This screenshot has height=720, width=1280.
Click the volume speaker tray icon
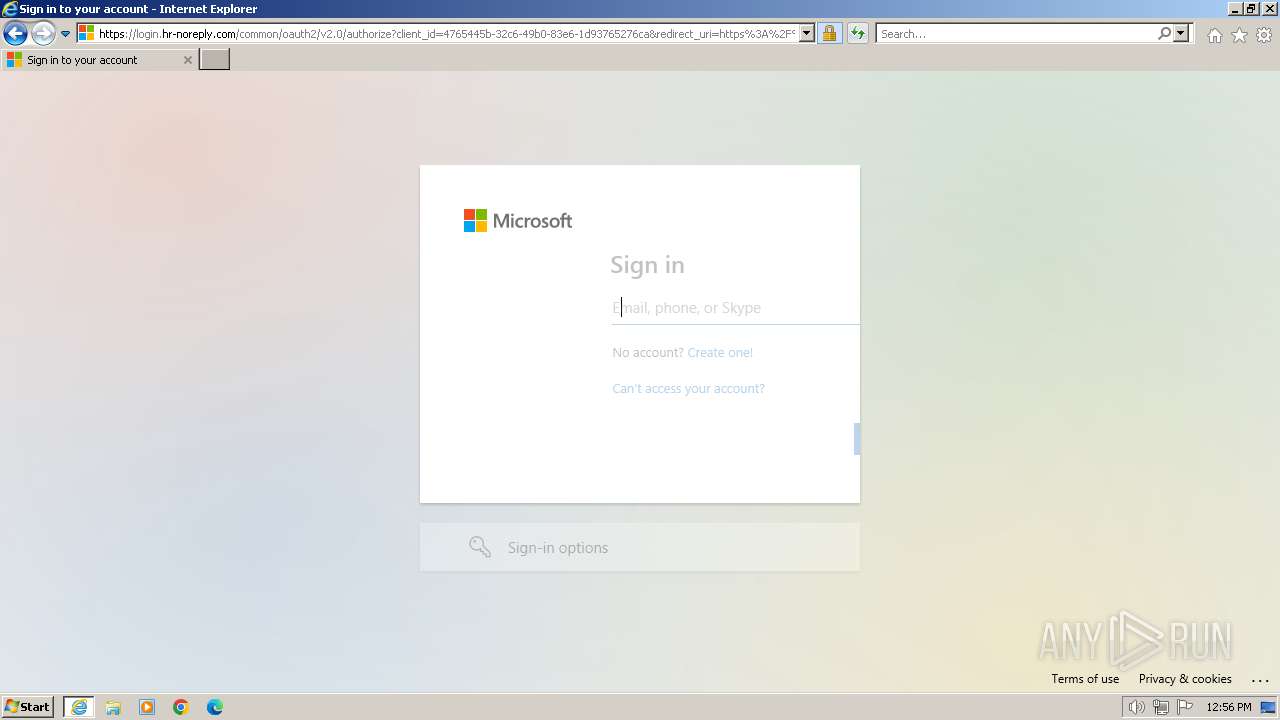(x=1136, y=707)
